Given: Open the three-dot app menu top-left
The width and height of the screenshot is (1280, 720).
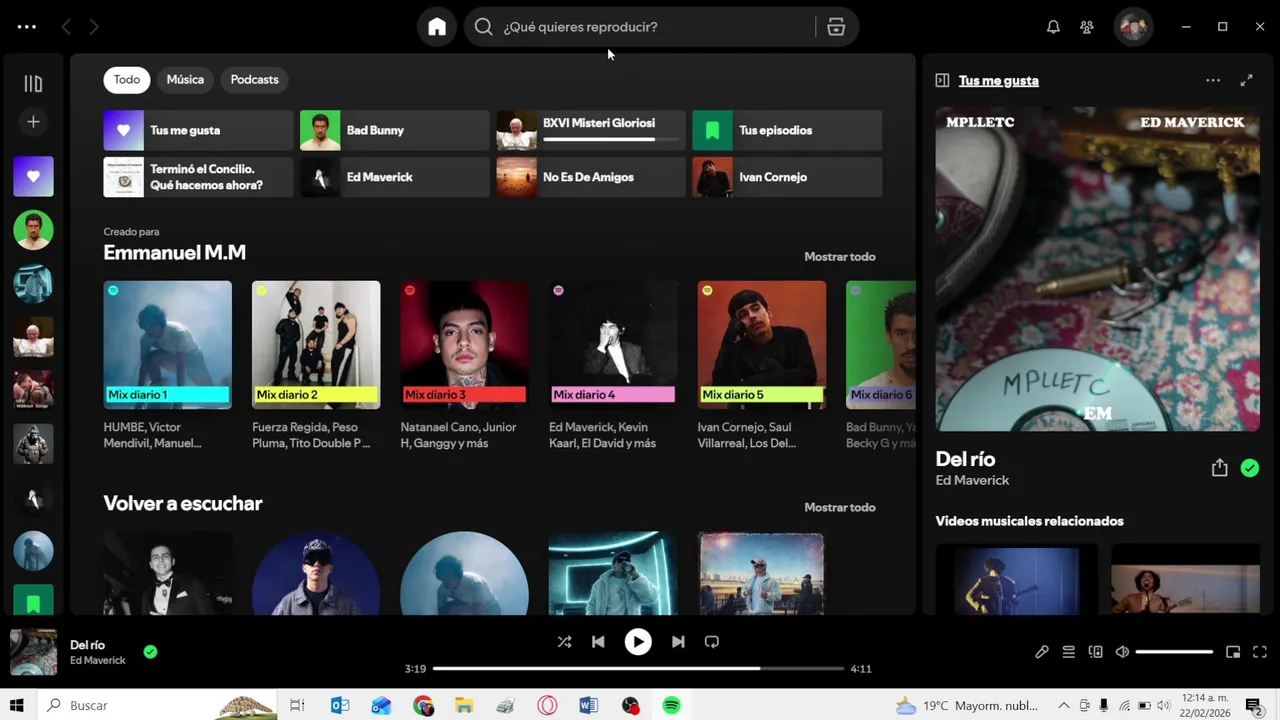Looking at the screenshot, I should [x=27, y=27].
